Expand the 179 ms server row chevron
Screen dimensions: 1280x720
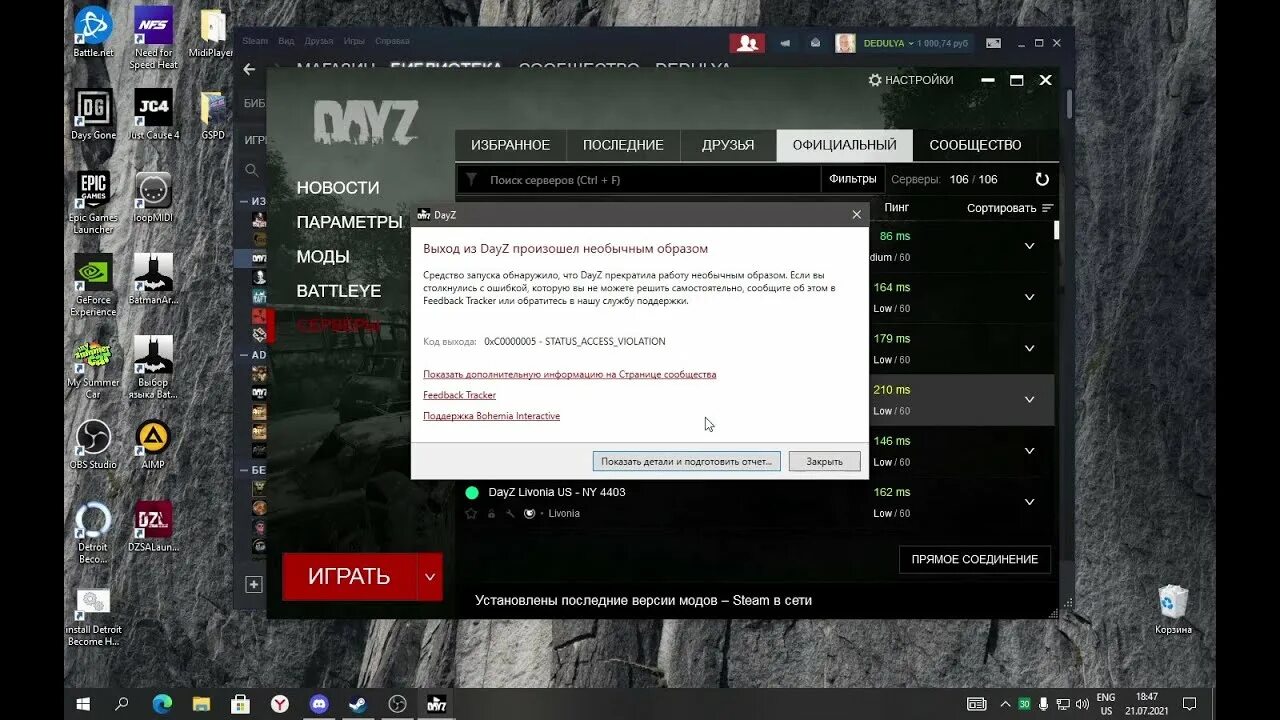[1029, 348]
